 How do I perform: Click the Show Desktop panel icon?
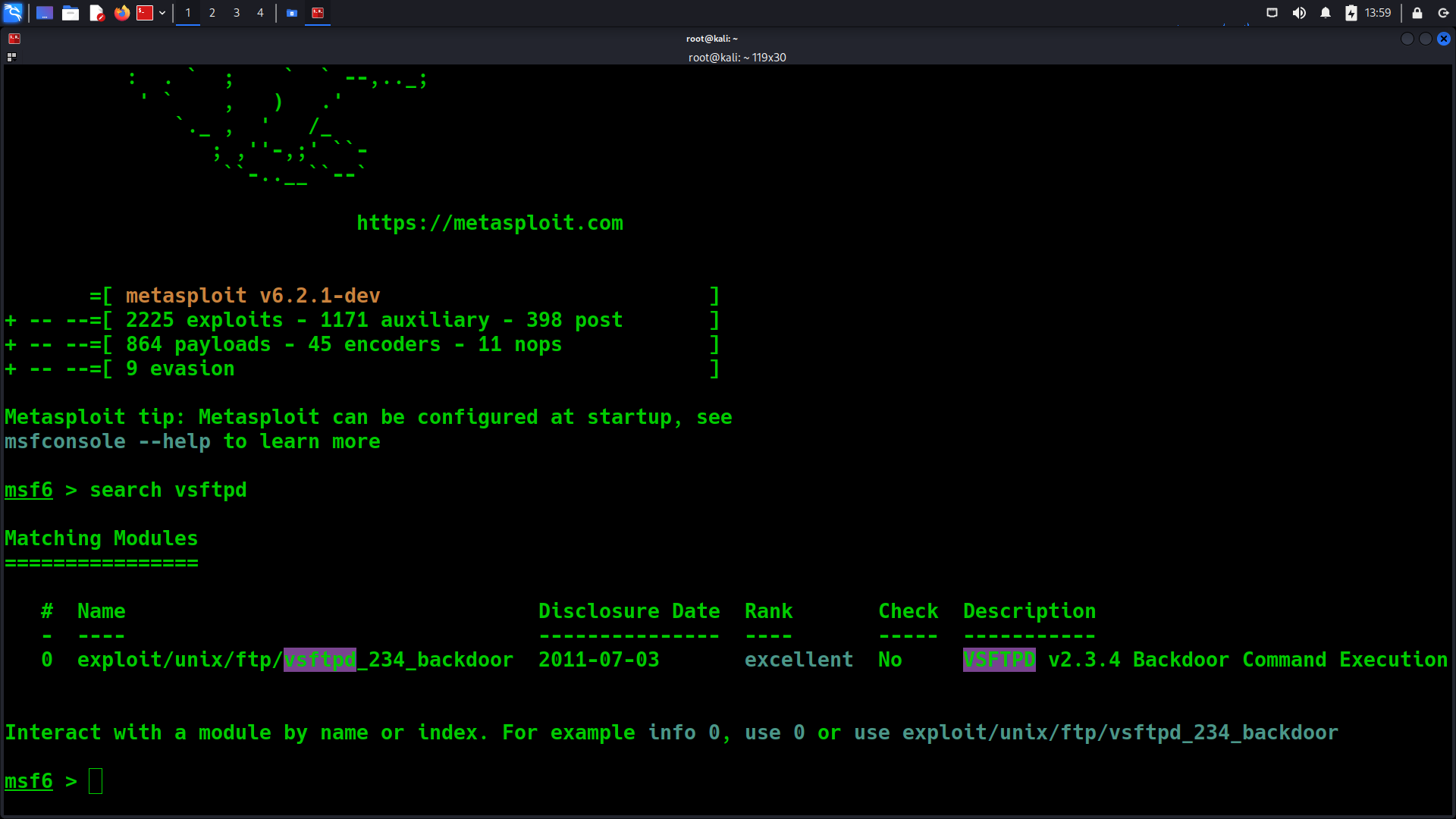45,13
